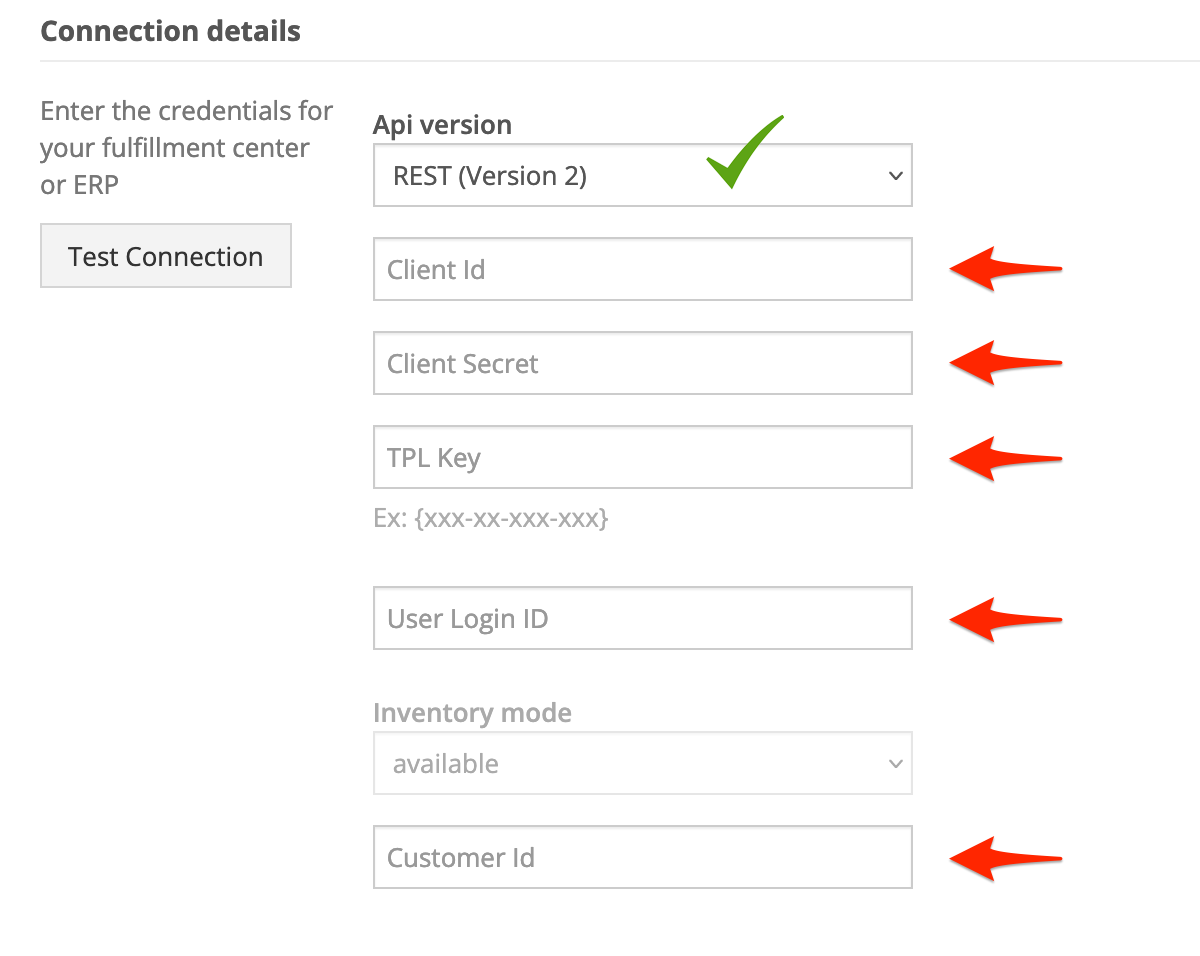Click the 'Enter the credentials' description text
The height and width of the screenshot is (956, 1200).
[x=187, y=148]
